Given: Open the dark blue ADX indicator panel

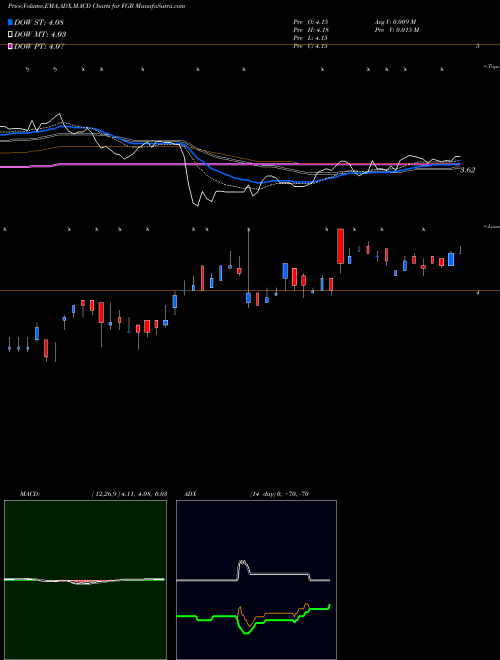Looking at the screenshot, I should [256, 580].
